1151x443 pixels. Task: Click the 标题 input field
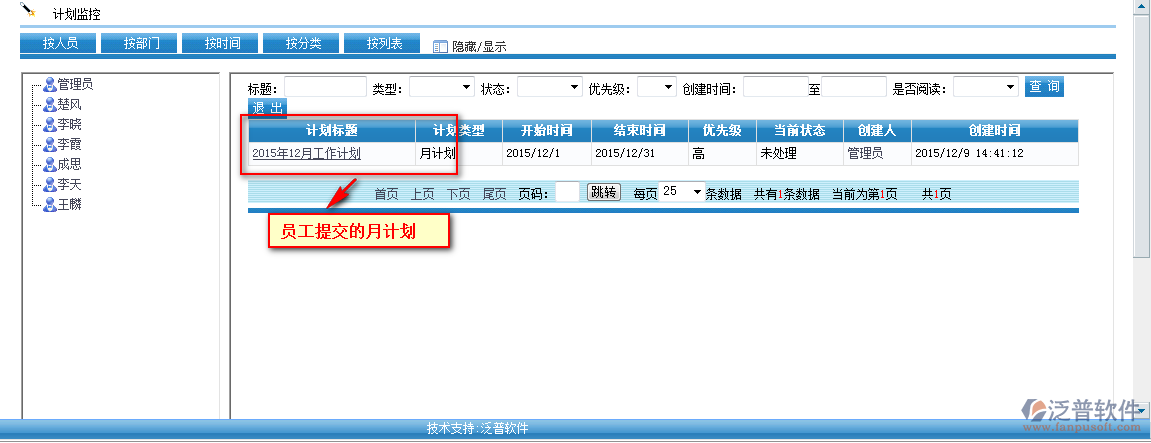pos(325,88)
